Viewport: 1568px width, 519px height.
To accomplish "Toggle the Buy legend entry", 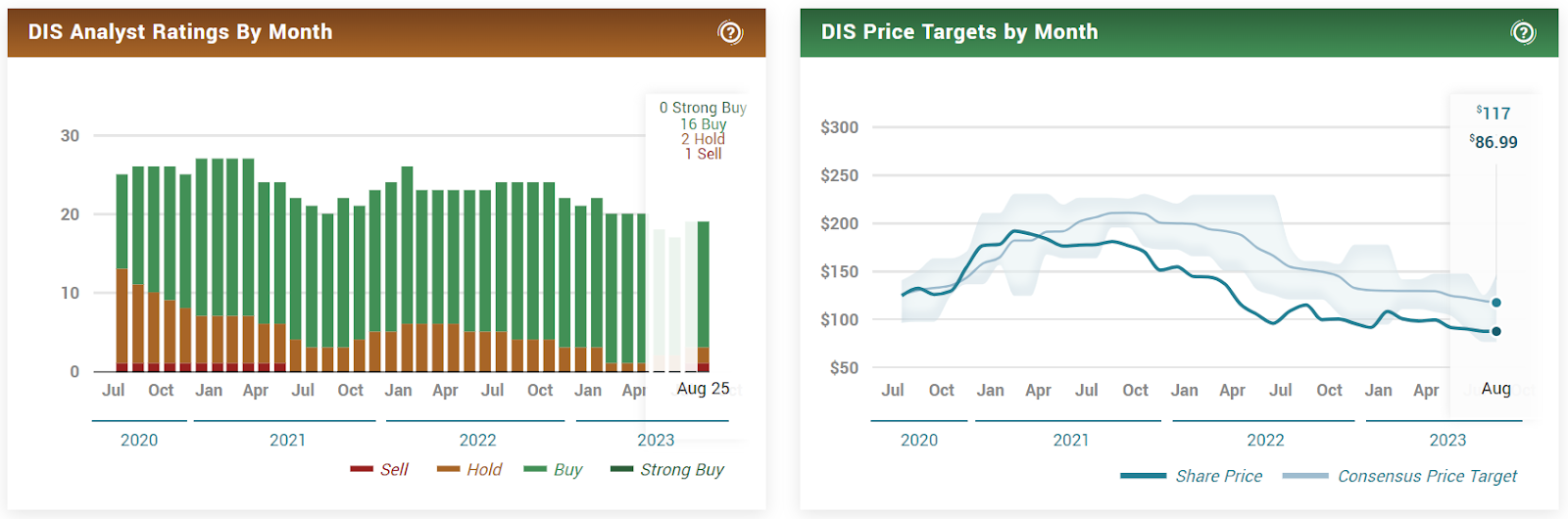I will (553, 470).
